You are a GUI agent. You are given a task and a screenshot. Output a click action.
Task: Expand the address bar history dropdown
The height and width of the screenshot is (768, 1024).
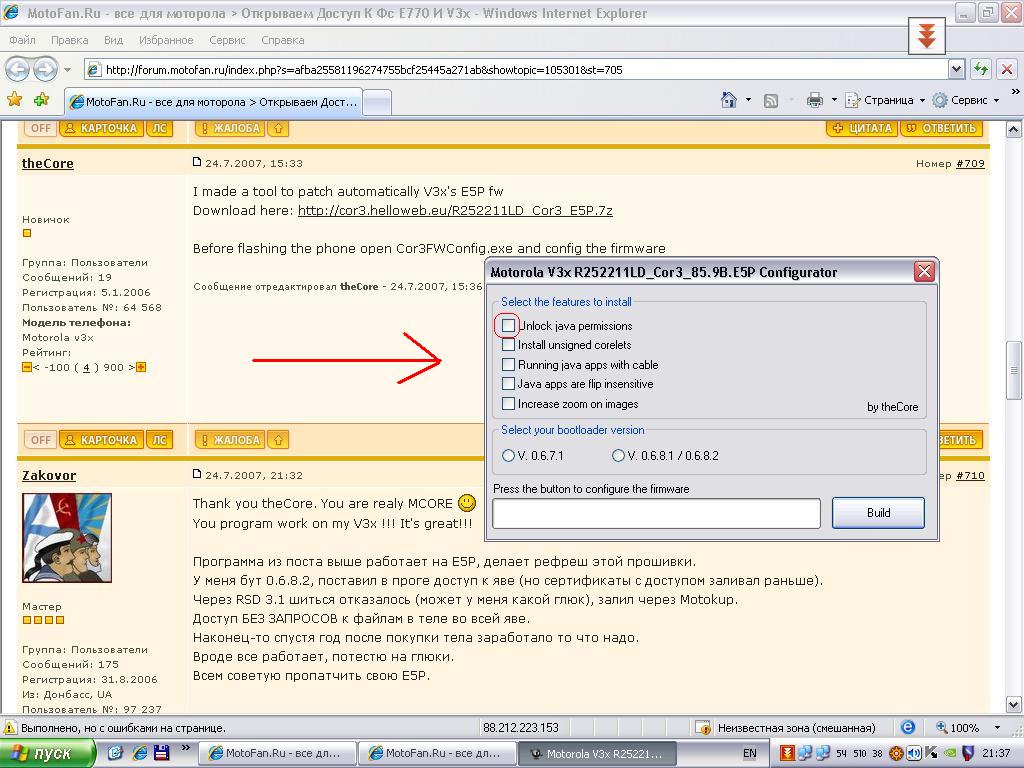[x=956, y=69]
